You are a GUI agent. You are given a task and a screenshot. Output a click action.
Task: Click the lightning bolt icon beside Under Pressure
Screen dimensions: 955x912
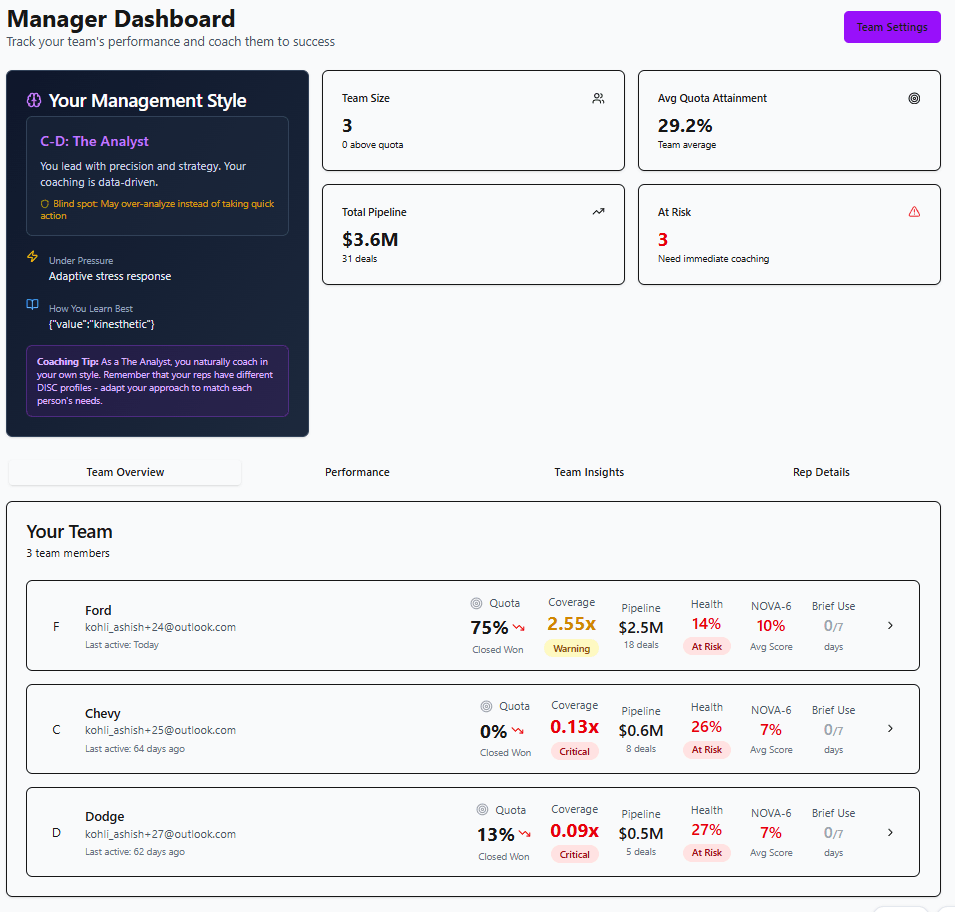(32, 256)
